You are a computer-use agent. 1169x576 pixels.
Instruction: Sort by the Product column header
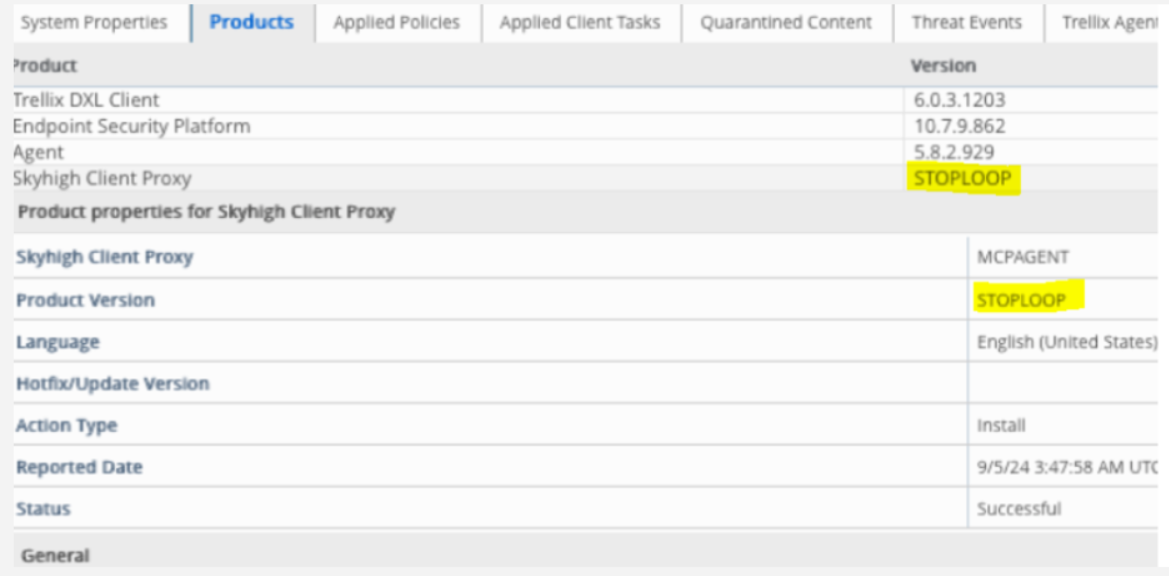pyautogui.click(x=44, y=66)
